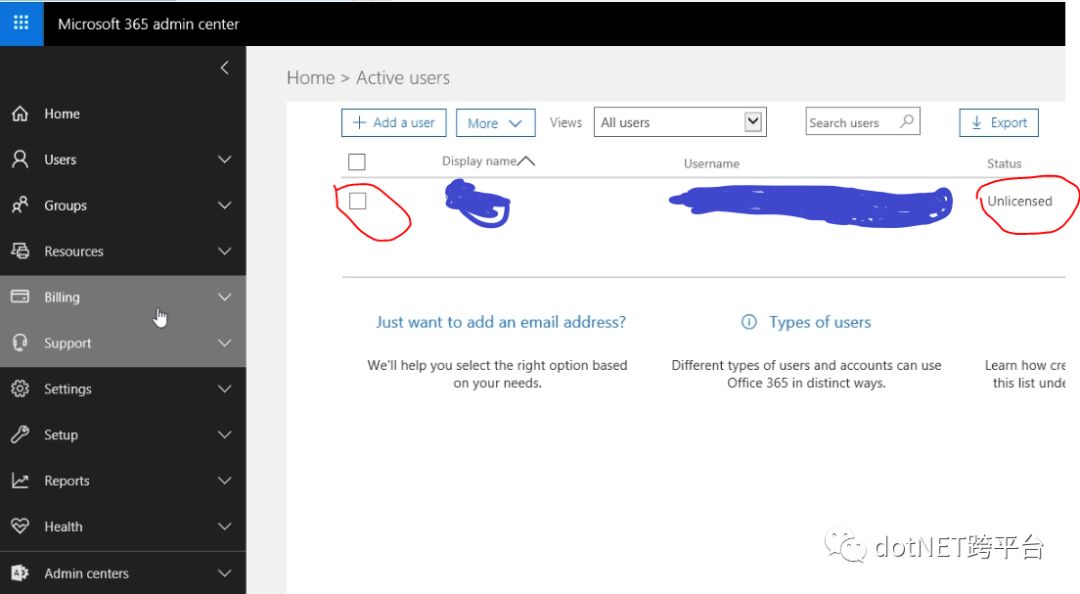The height and width of the screenshot is (594, 1080).
Task: Click the Health heart icon
Action: 20,526
